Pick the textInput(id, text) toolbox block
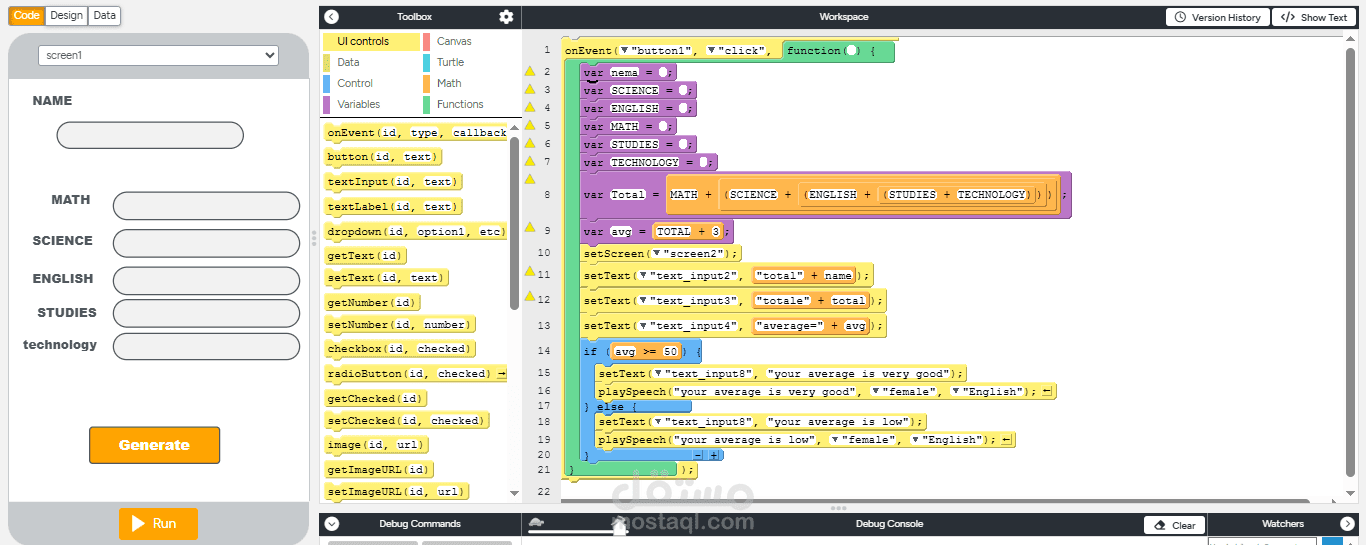Image resolution: width=1366 pixels, height=545 pixels. [x=392, y=182]
